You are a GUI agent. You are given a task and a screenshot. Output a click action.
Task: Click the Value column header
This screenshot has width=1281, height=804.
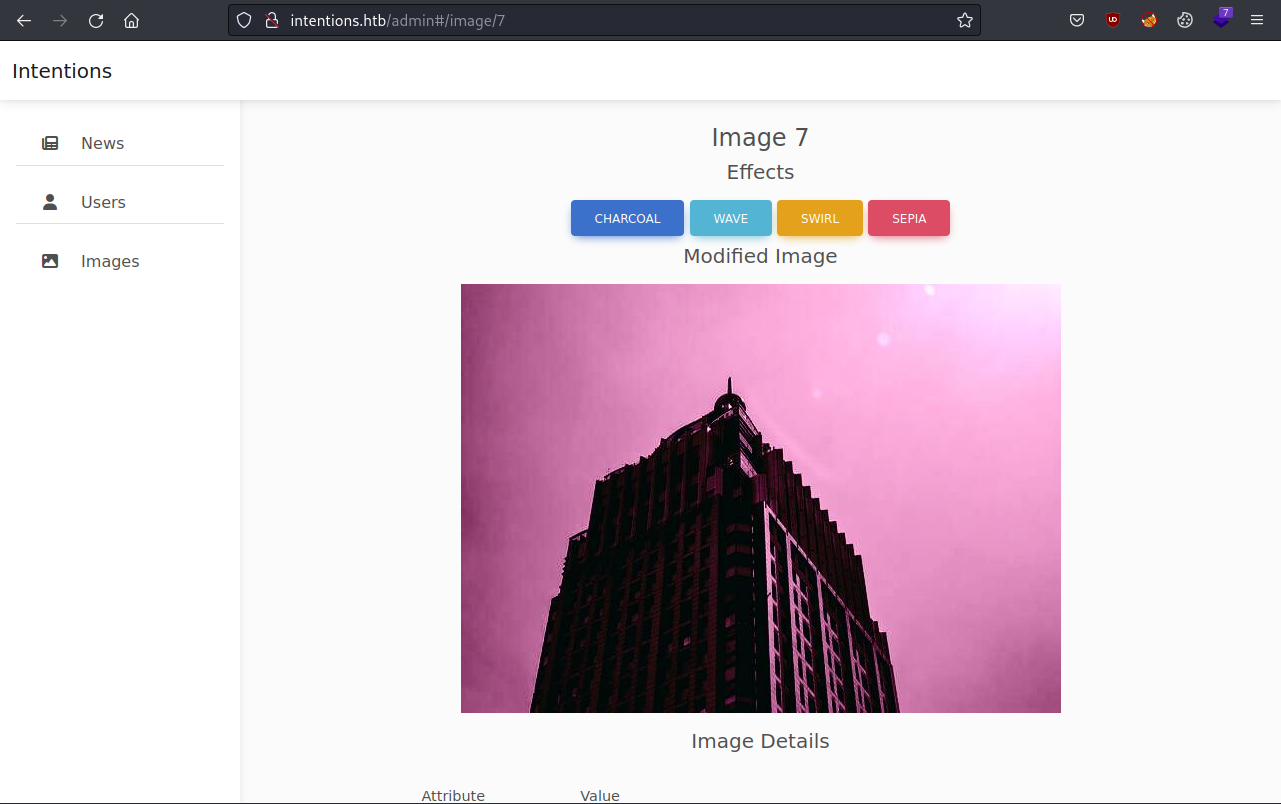click(x=600, y=796)
